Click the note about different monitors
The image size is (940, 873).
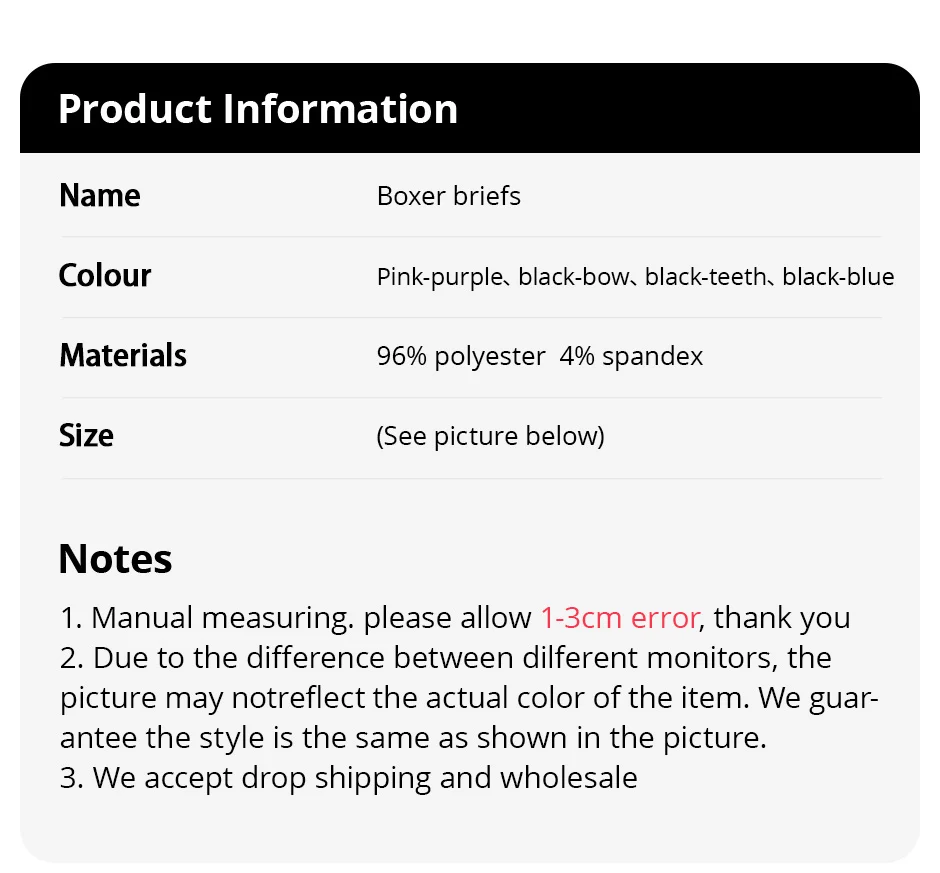click(445, 658)
